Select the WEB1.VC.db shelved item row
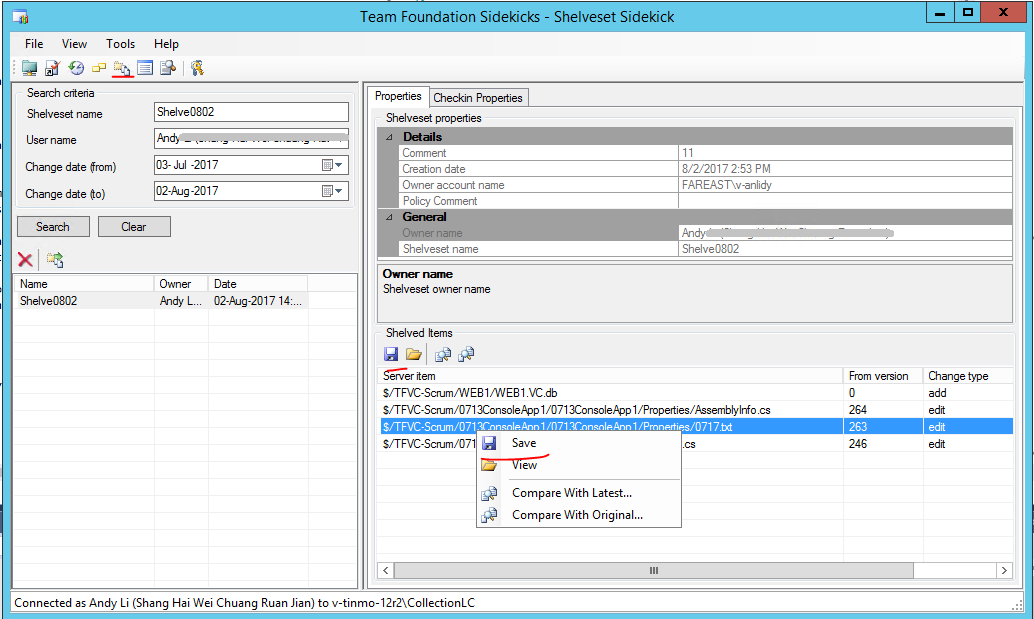Image resolution: width=1034 pixels, height=619 pixels. tap(696, 393)
